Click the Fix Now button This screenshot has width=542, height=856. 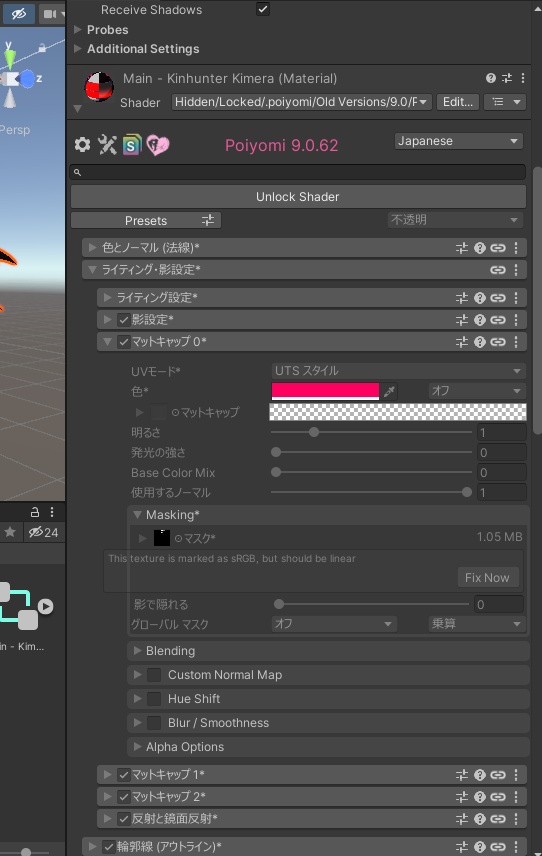click(487, 578)
